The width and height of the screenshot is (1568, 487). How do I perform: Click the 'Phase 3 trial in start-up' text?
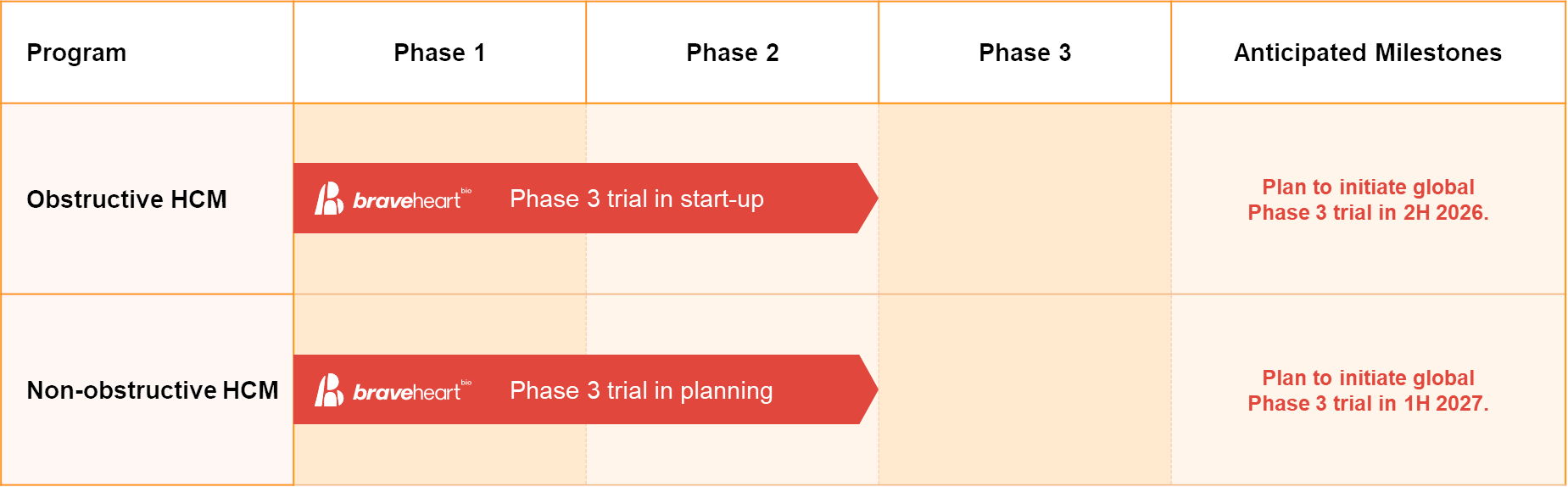[x=637, y=199]
